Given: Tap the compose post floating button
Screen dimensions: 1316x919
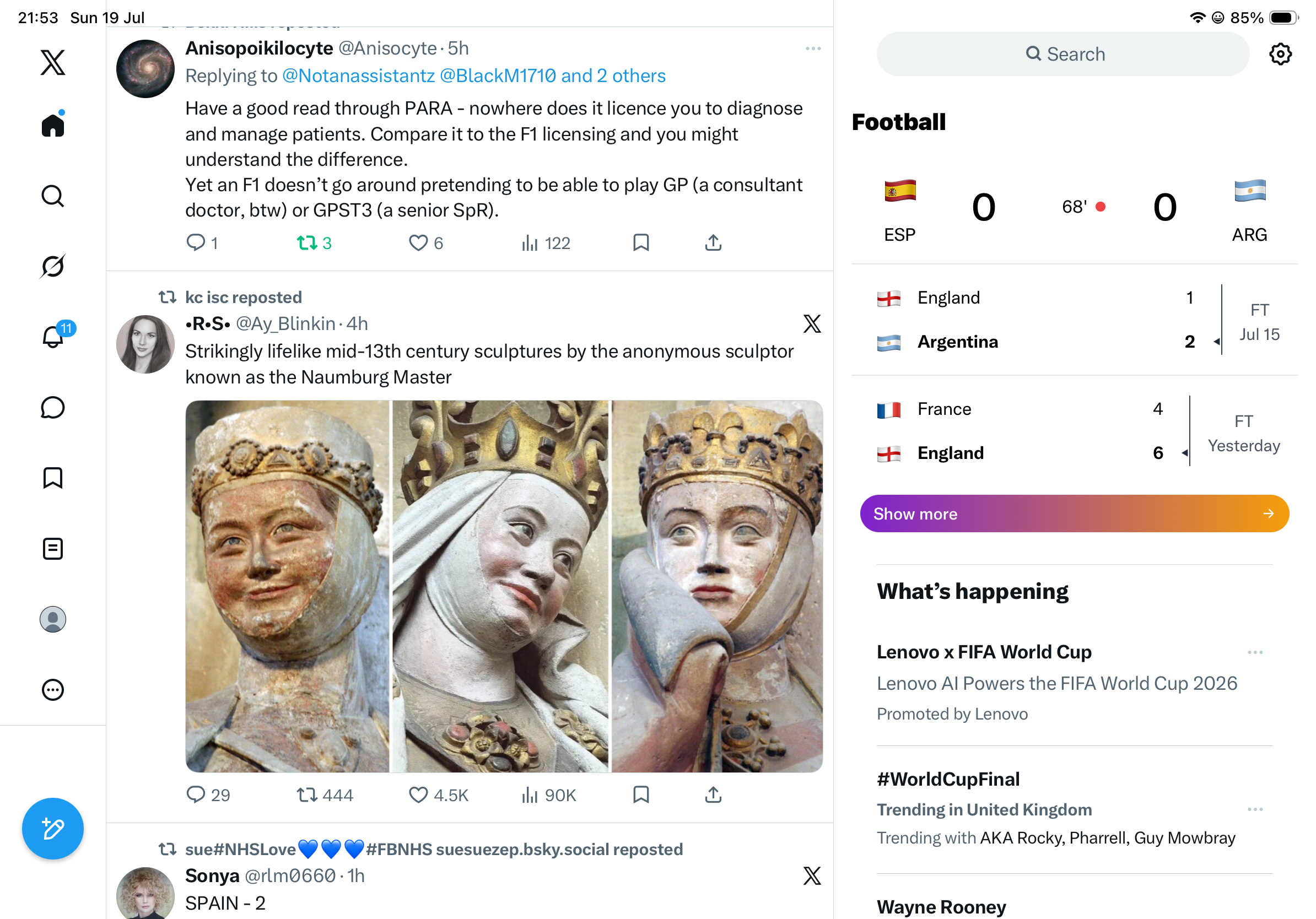Looking at the screenshot, I should [x=53, y=829].
